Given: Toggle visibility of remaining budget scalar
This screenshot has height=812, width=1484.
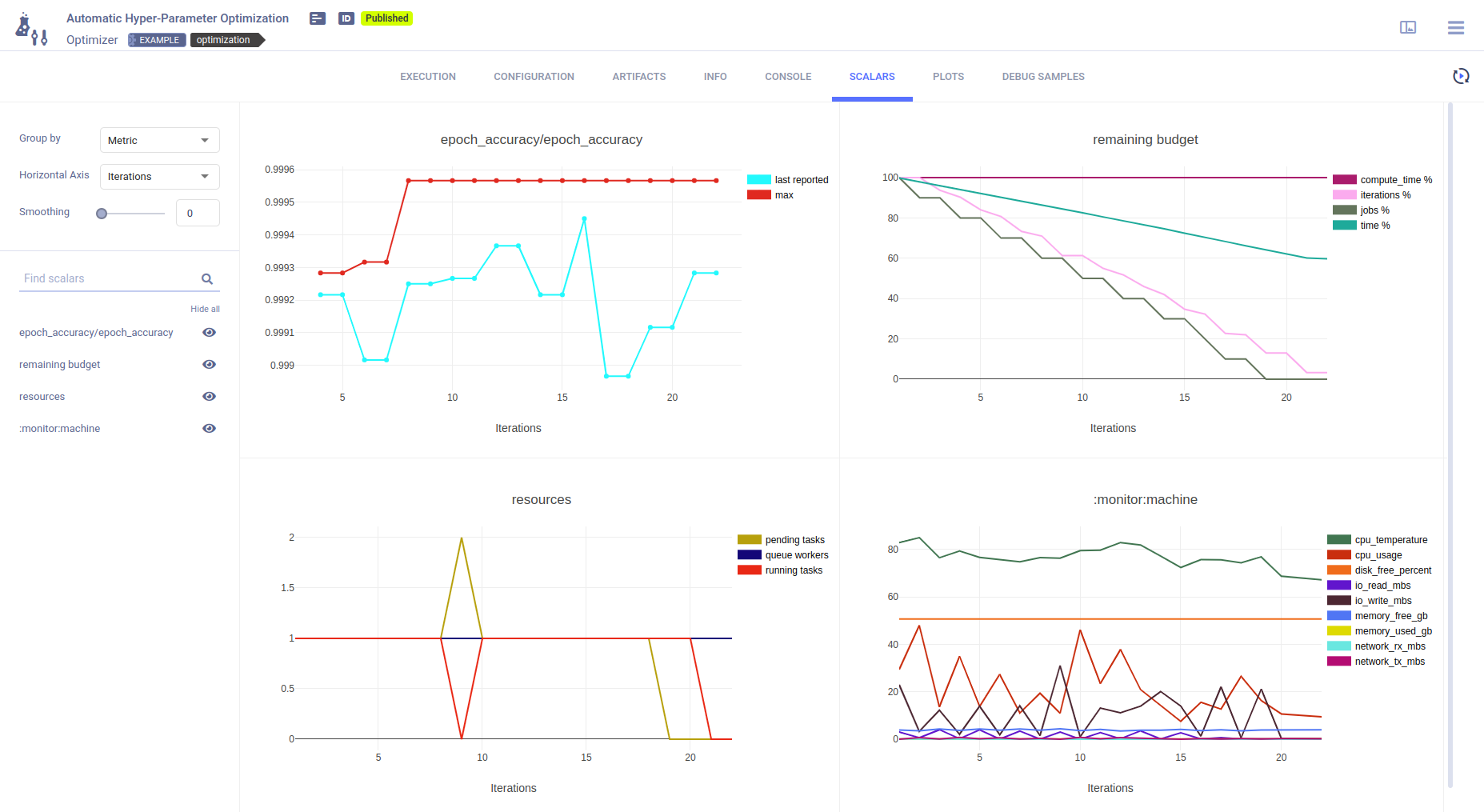Looking at the screenshot, I should click(x=209, y=365).
